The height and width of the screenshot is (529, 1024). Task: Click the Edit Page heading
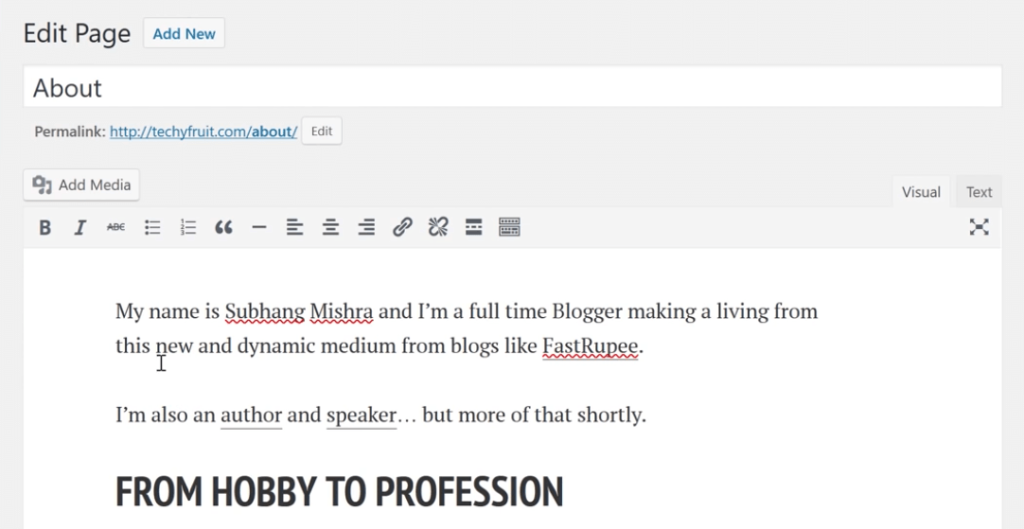click(77, 33)
